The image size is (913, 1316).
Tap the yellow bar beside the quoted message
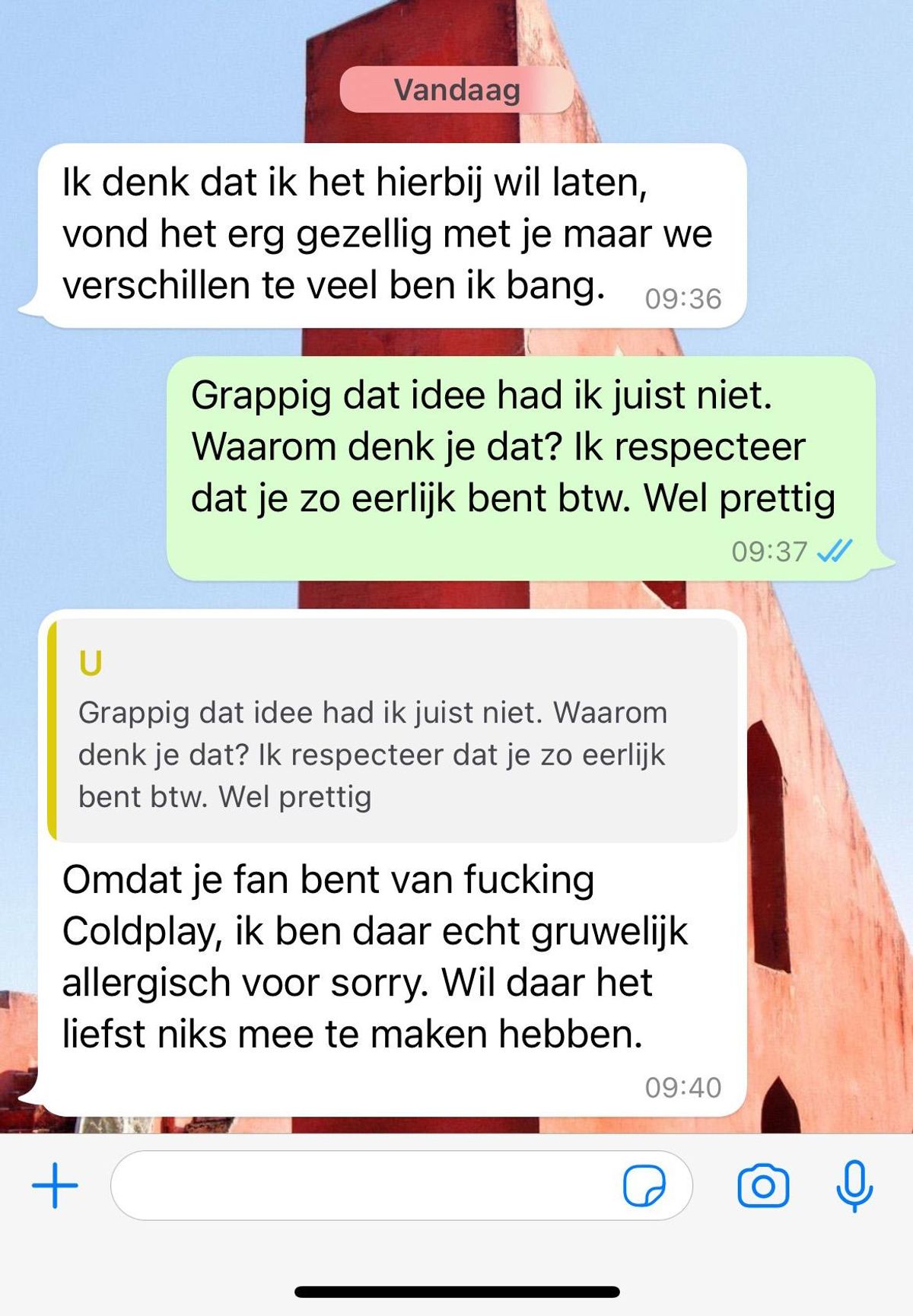pos(52,730)
